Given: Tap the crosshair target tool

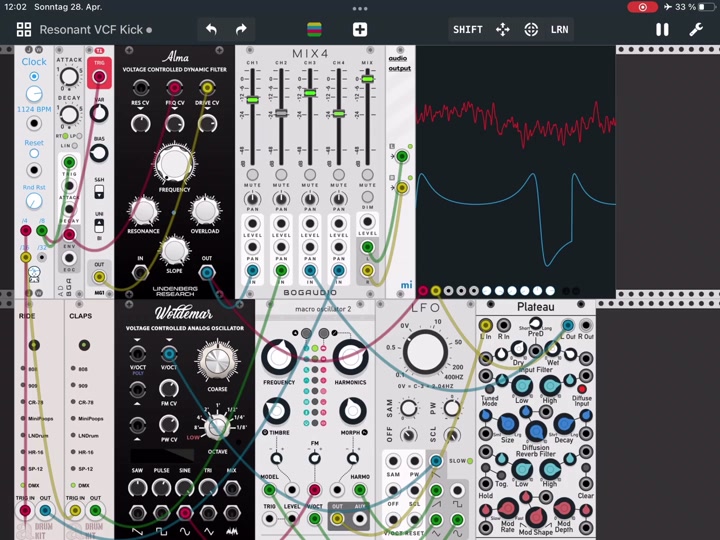Looking at the screenshot, I should point(531,30).
